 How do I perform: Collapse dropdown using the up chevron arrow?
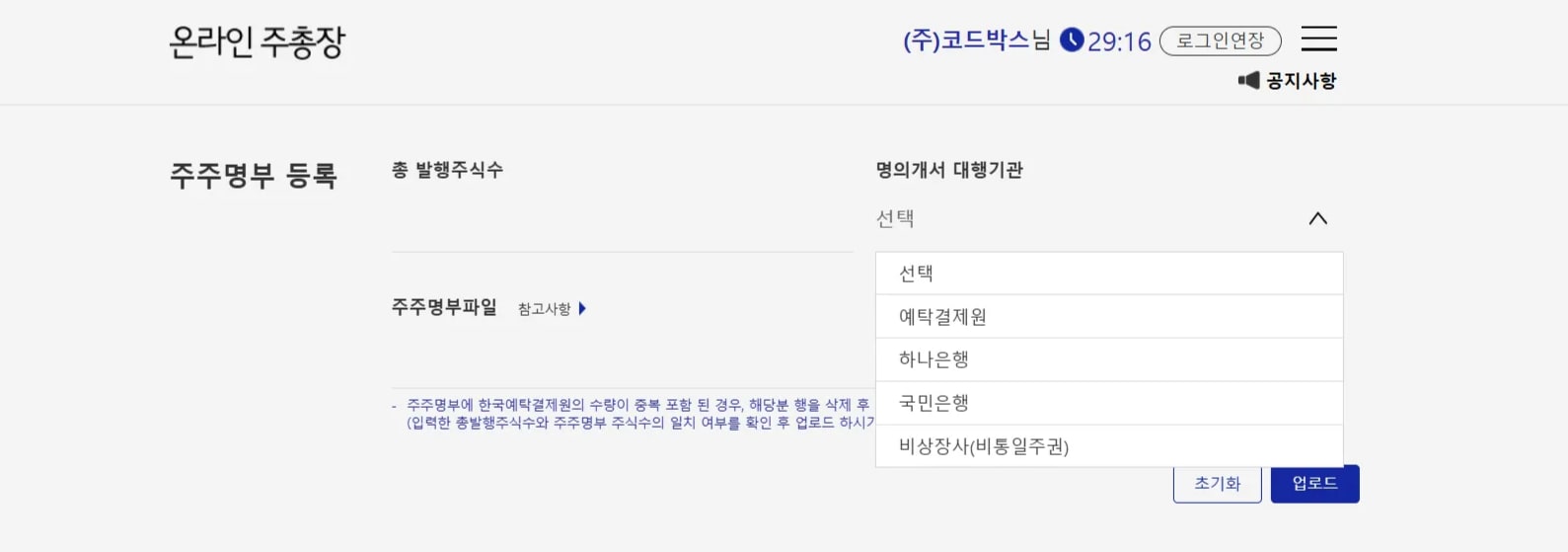pos(1317,218)
